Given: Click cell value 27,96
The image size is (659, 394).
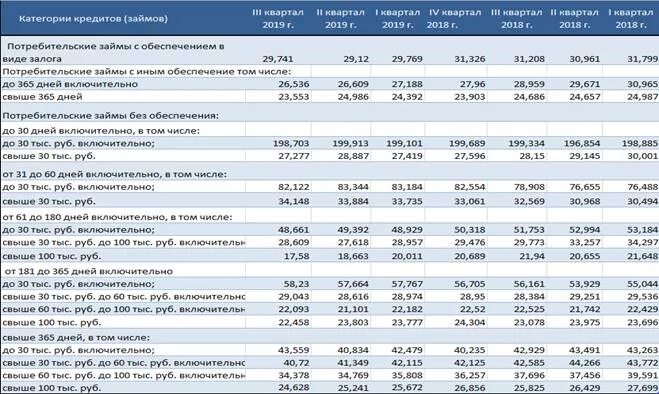Looking at the screenshot, I should [x=472, y=84].
